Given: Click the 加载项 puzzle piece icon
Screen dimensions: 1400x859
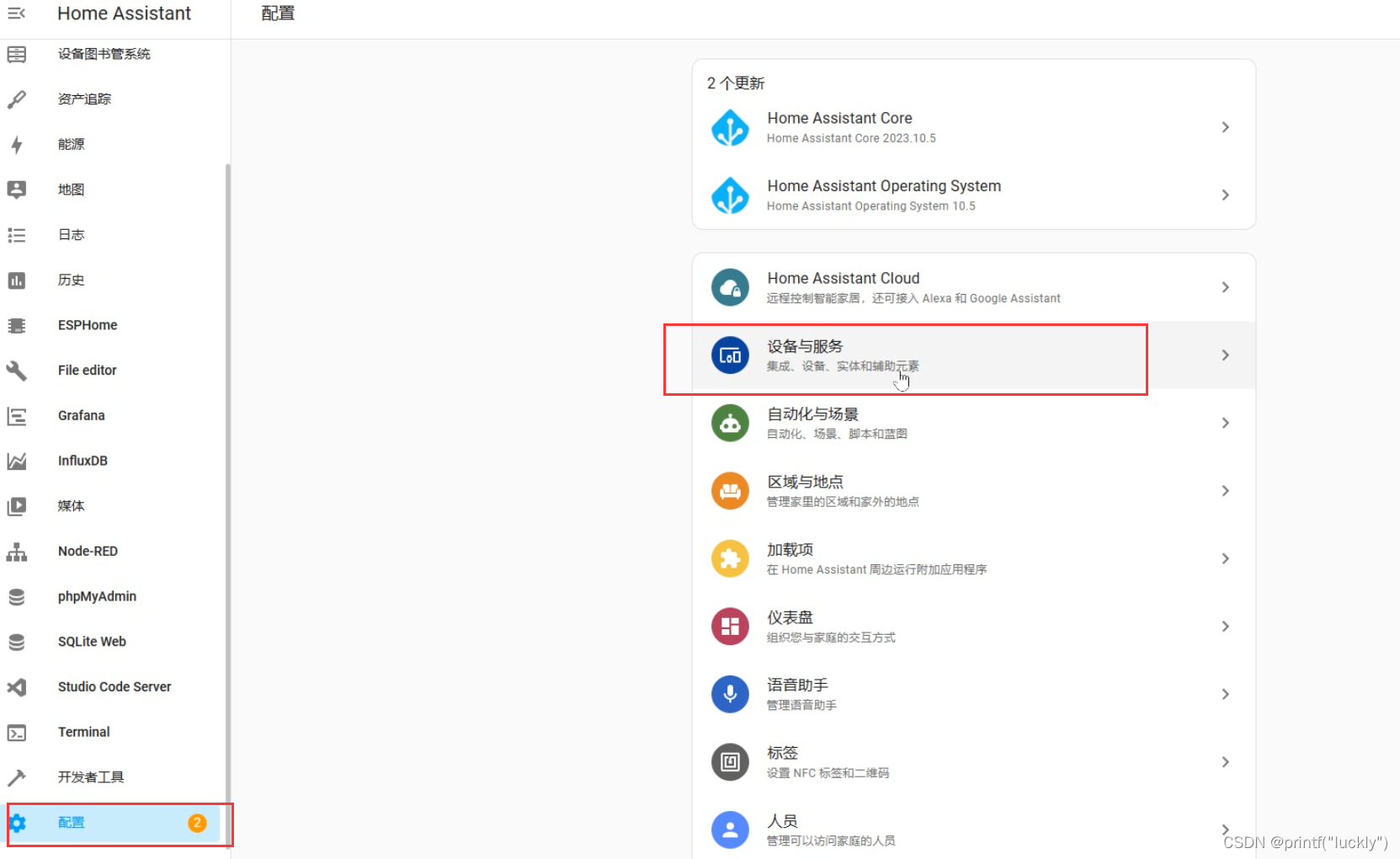Looking at the screenshot, I should coord(730,558).
